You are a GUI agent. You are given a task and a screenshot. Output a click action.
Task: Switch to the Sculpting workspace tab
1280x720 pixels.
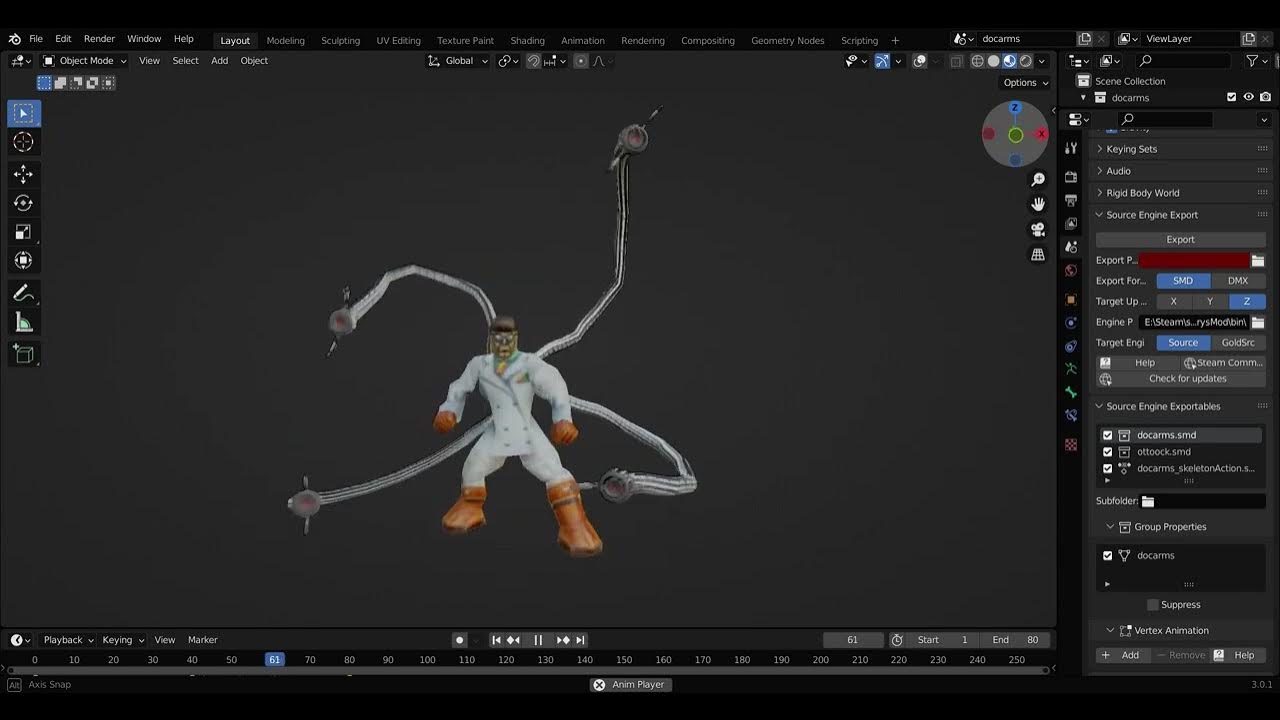tap(340, 40)
